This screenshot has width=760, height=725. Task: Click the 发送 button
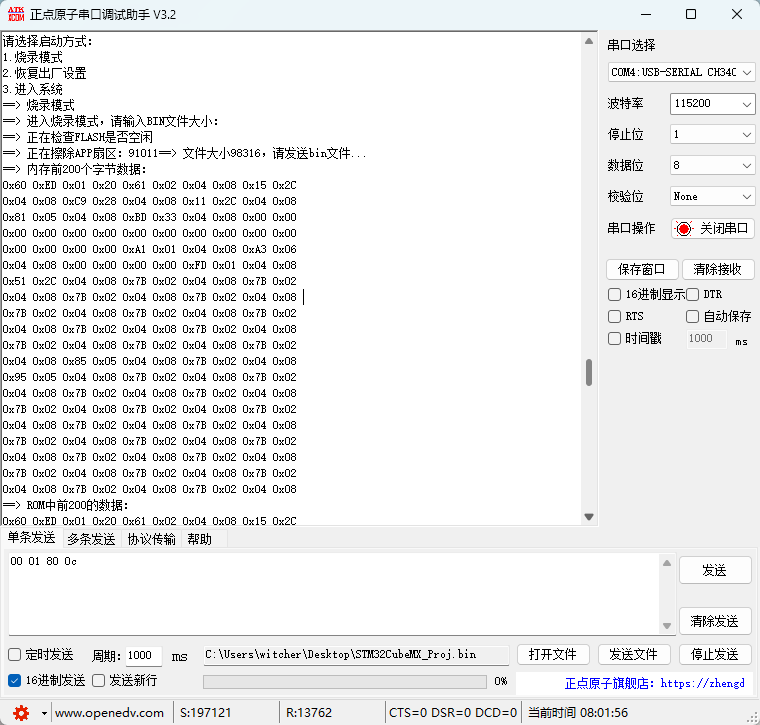coord(715,570)
